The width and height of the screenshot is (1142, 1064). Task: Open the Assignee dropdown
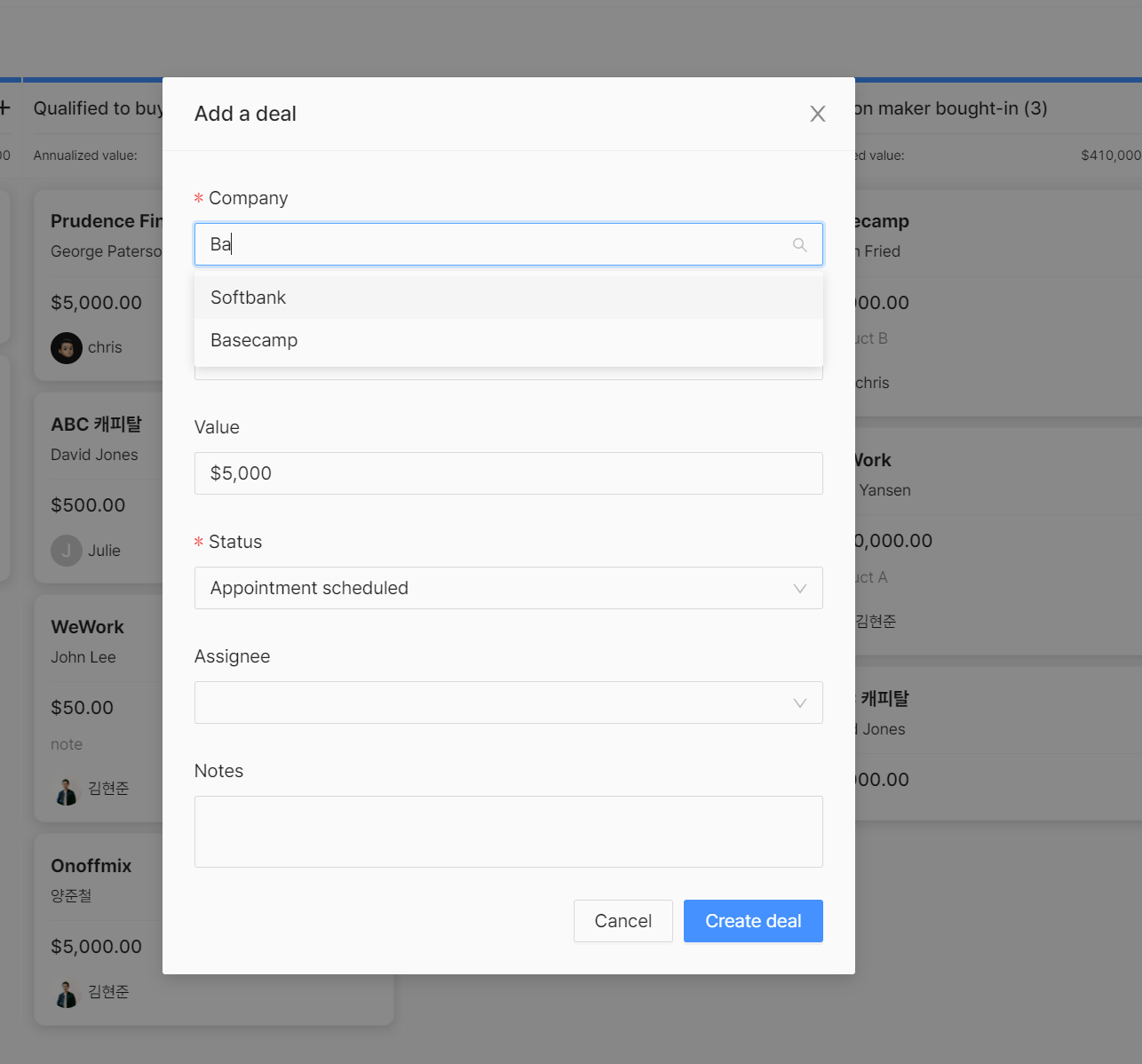(509, 703)
